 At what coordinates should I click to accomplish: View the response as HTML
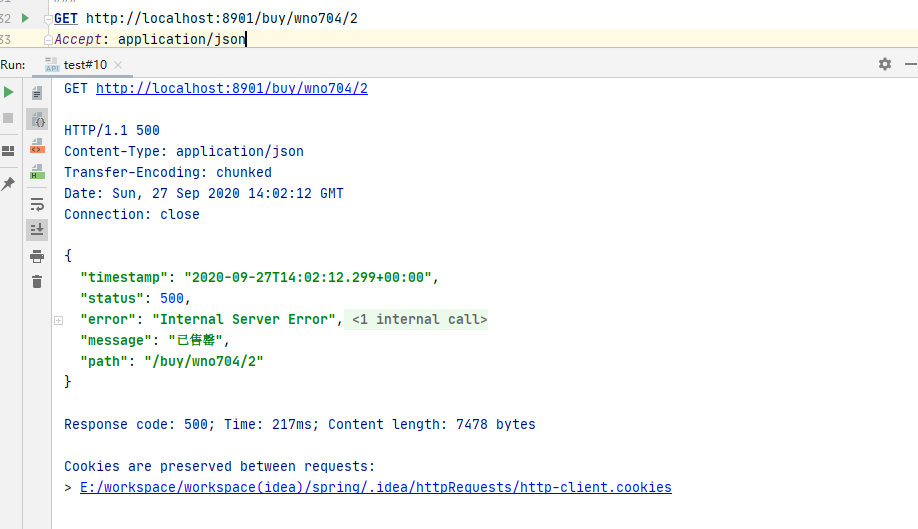click(37, 172)
